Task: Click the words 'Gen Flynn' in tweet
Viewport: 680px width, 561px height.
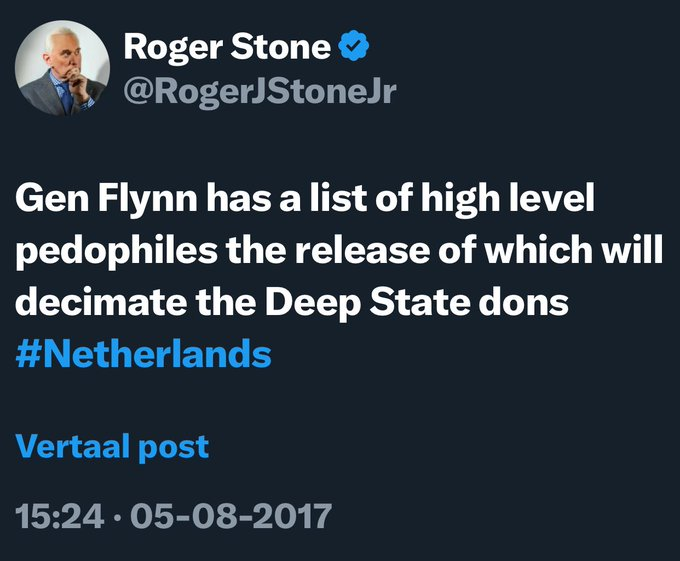Action: coord(106,200)
